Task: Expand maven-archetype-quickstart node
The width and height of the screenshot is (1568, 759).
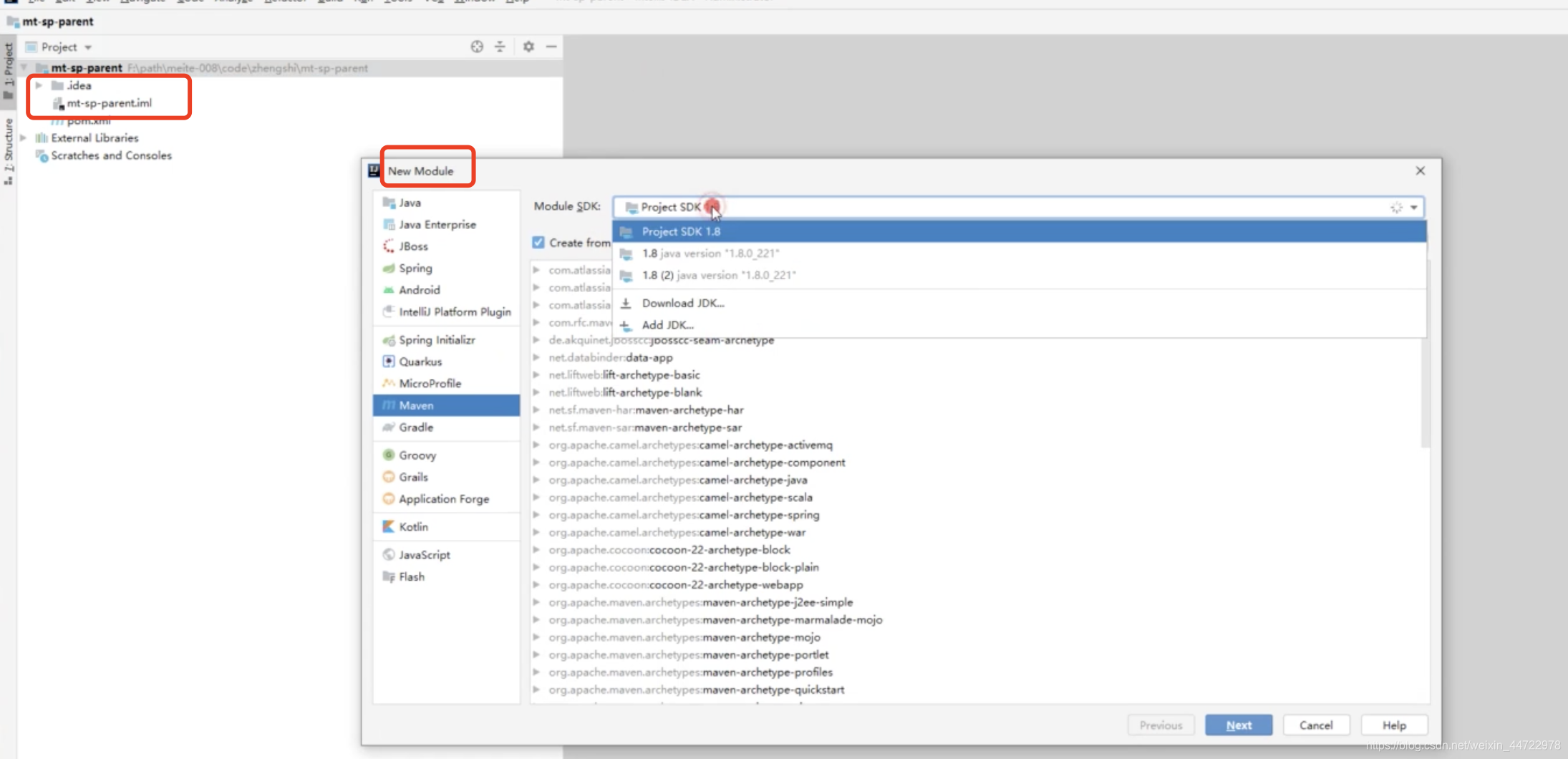Action: point(536,690)
